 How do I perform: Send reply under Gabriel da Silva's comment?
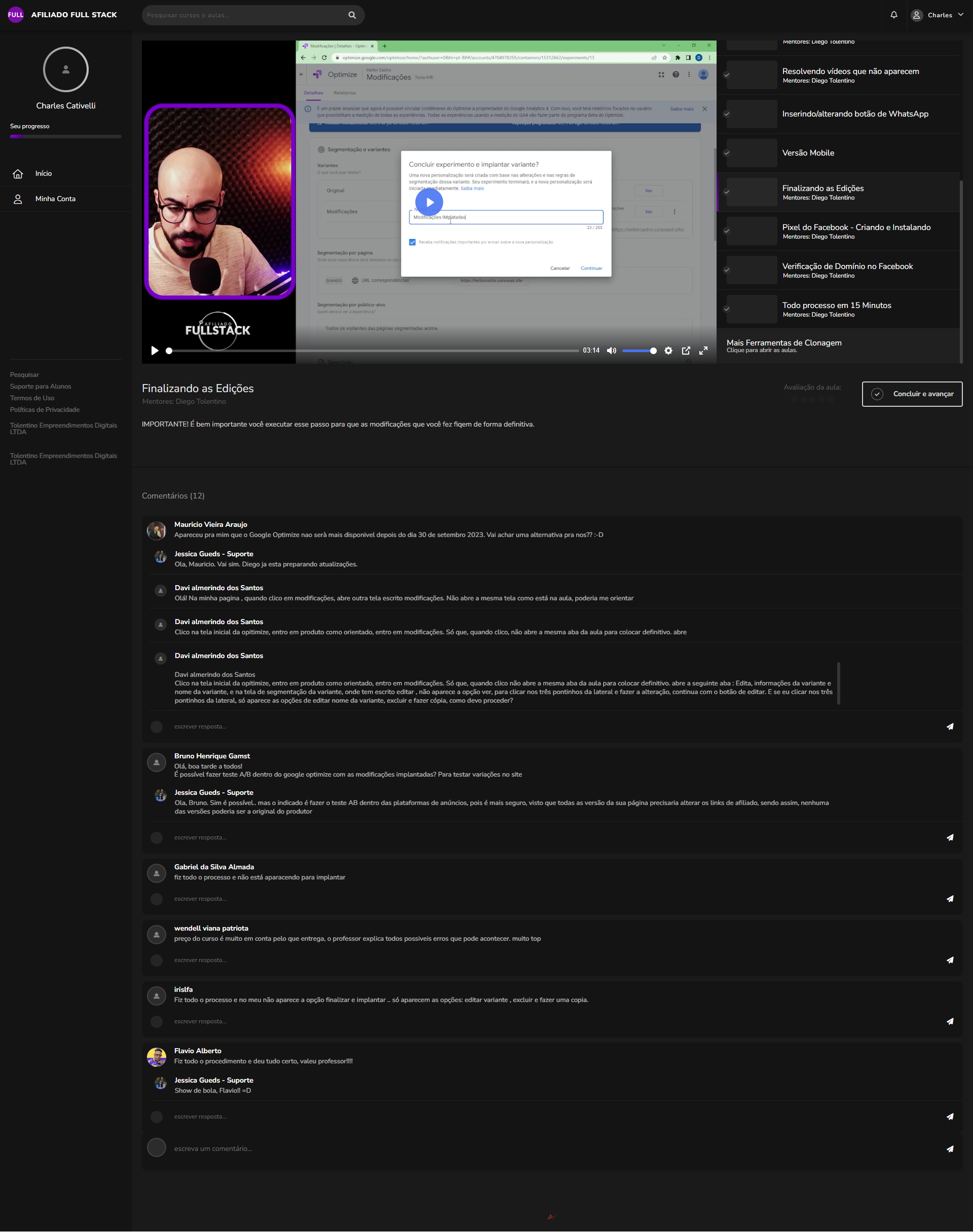tap(950, 899)
